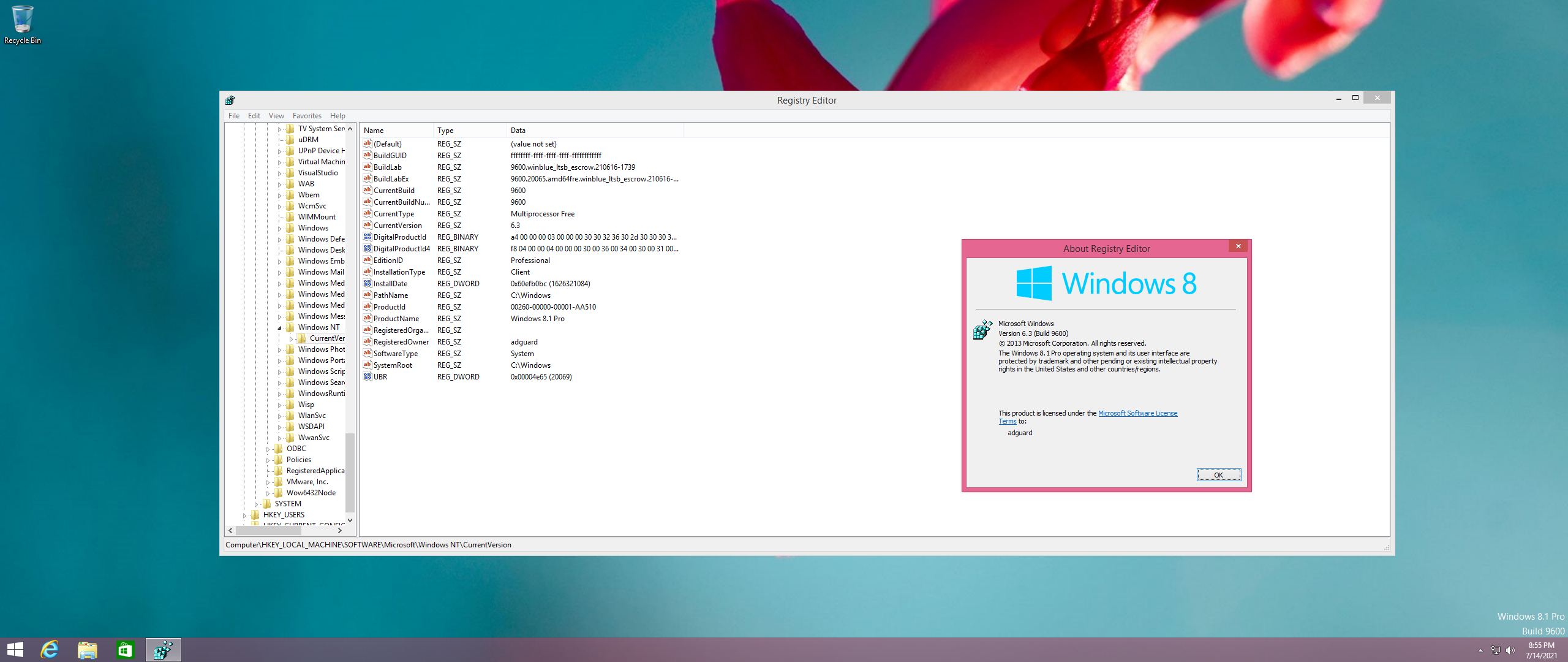Open the Windows Store taskbar icon

(125, 650)
